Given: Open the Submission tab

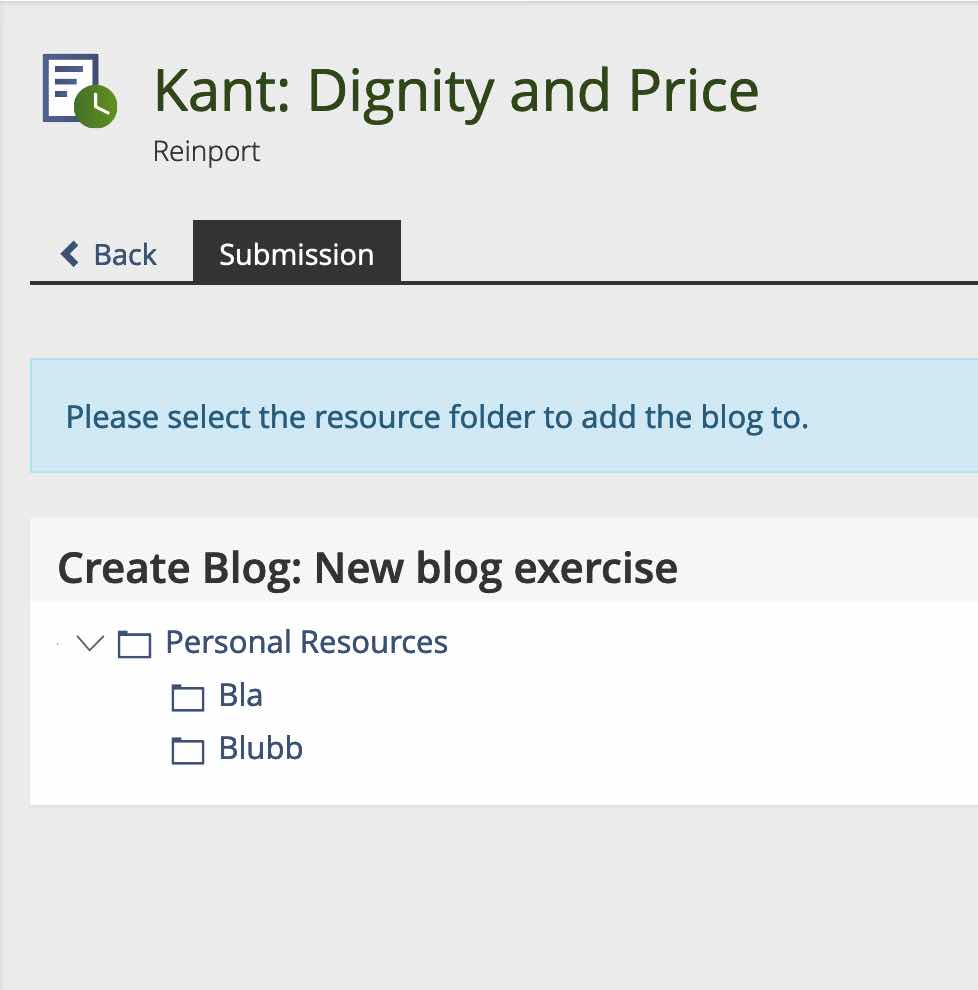Looking at the screenshot, I should click(x=296, y=254).
